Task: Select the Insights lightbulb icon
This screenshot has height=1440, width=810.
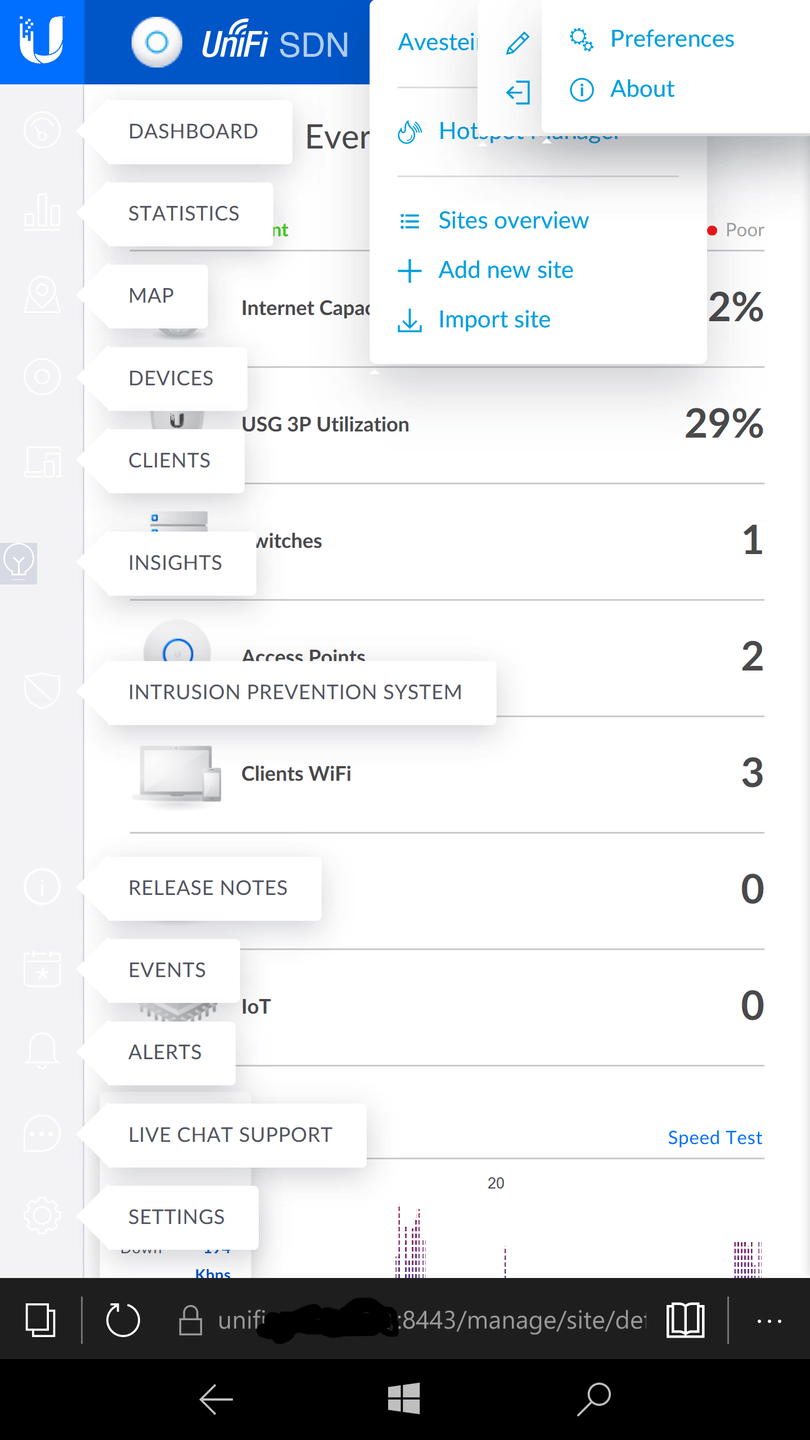Action: click(19, 561)
